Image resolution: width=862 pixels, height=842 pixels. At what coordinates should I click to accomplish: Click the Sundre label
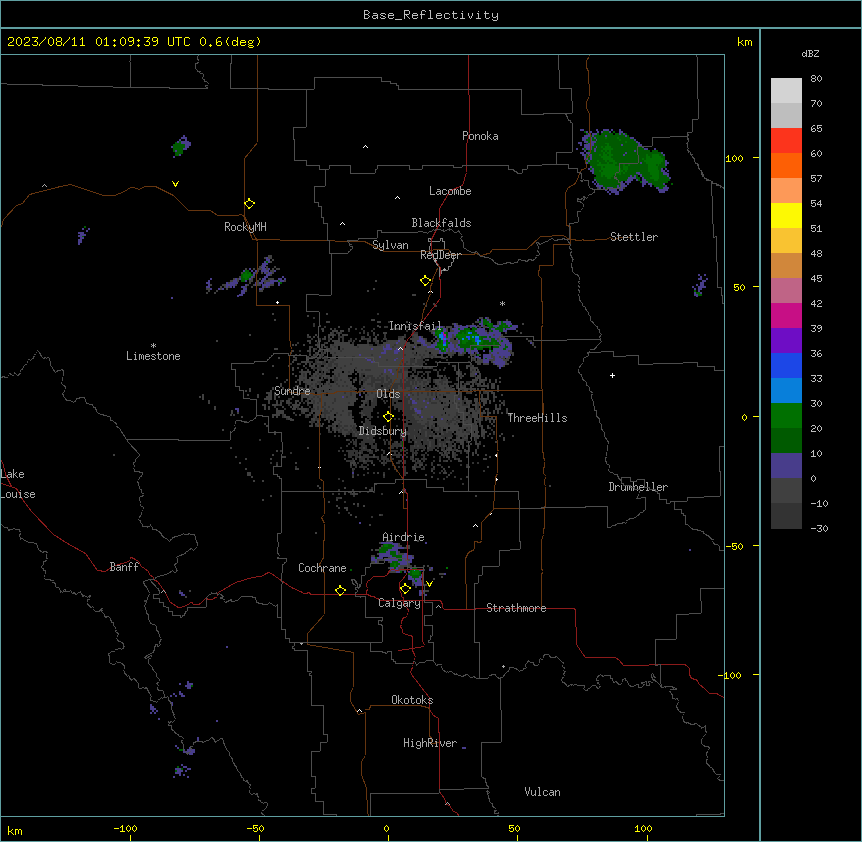click(x=292, y=391)
